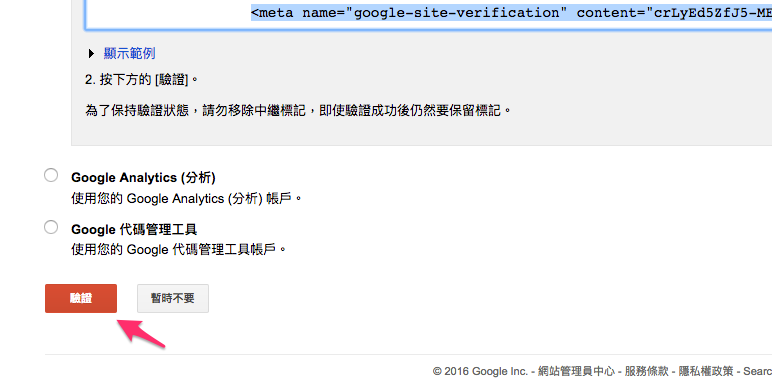Open the 顯示範例 link
The height and width of the screenshot is (382, 772).
click(x=129, y=53)
